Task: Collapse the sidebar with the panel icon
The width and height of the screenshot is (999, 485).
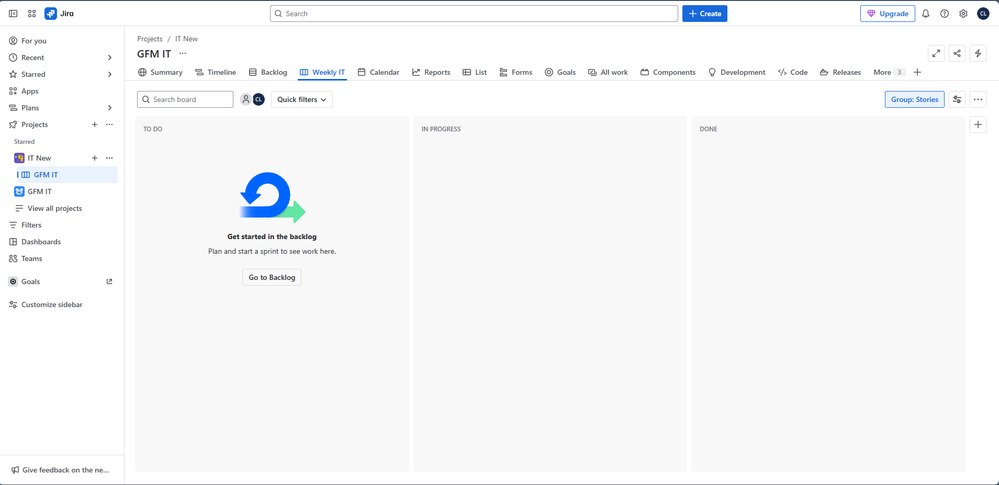Action: (13, 13)
